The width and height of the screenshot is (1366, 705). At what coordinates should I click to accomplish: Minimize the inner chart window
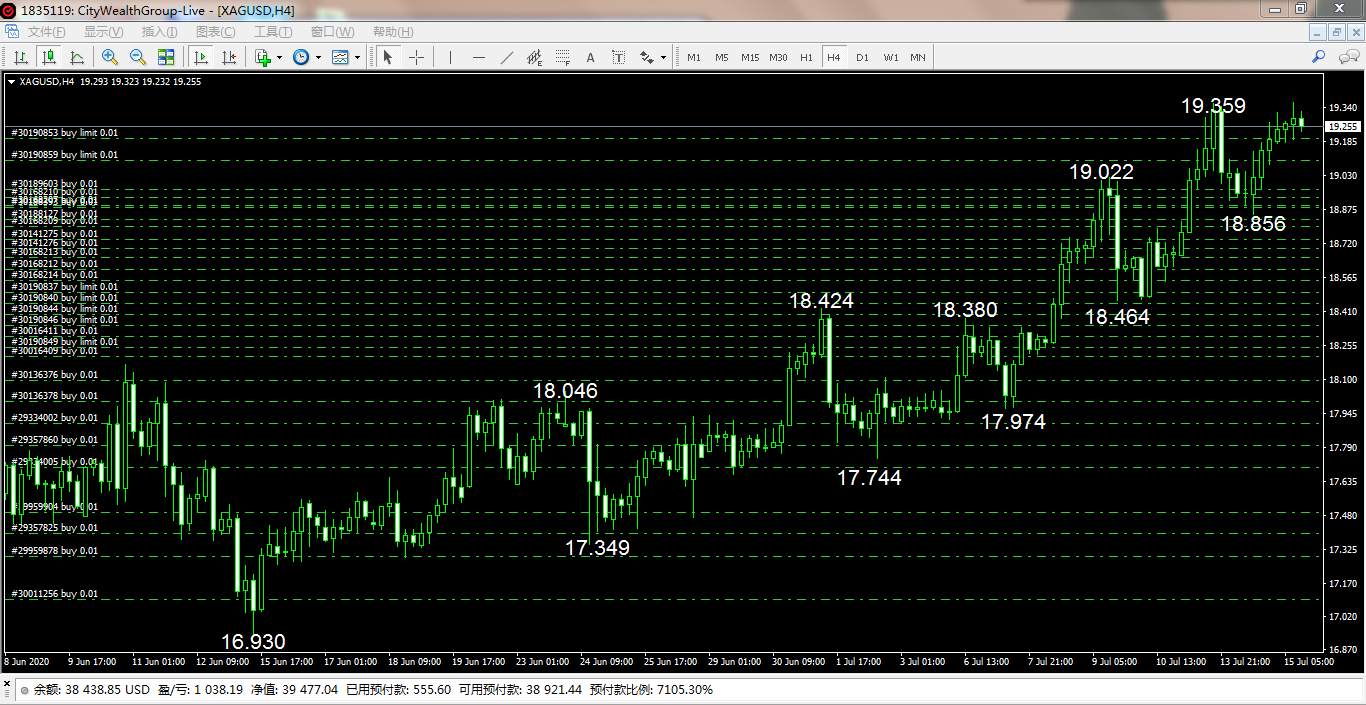[x=1319, y=32]
